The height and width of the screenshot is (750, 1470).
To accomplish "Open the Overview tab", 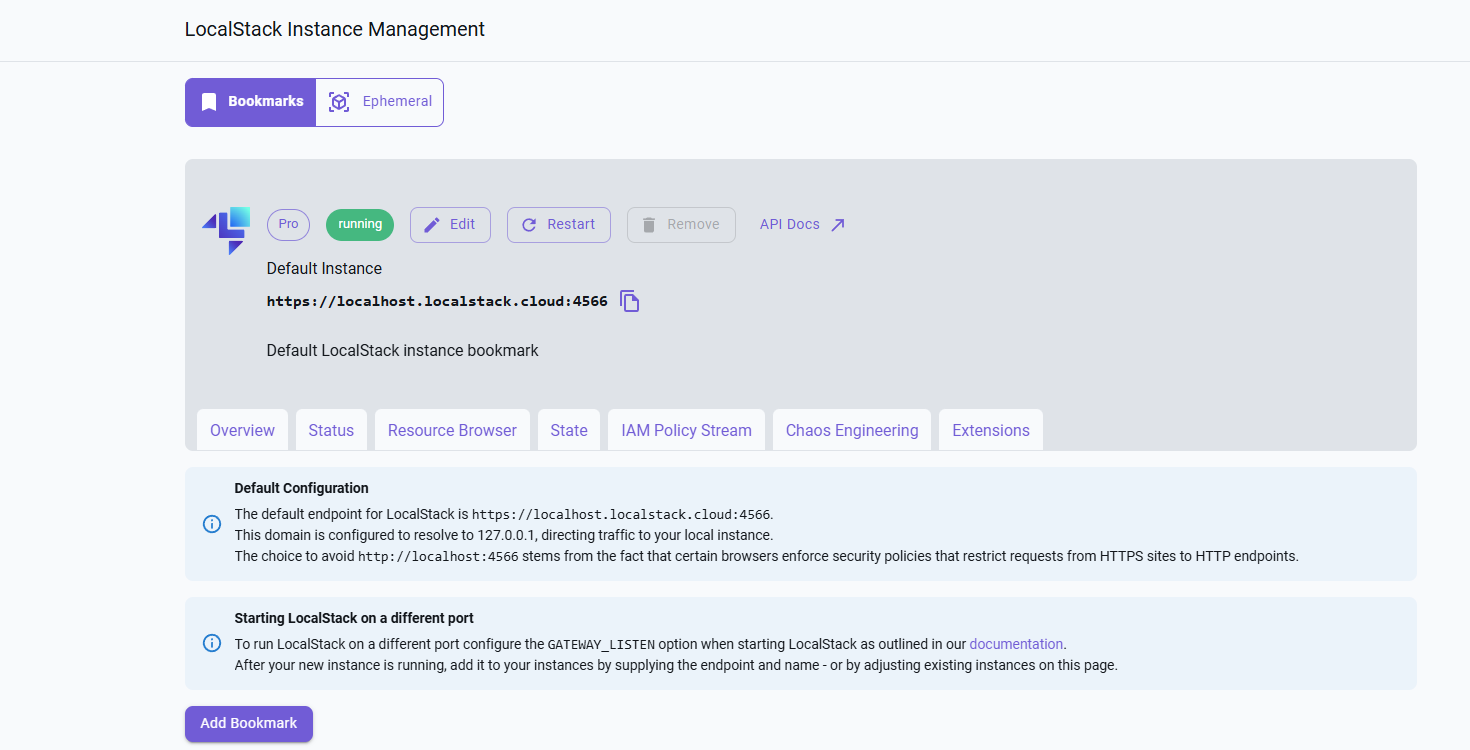I will pos(242,430).
